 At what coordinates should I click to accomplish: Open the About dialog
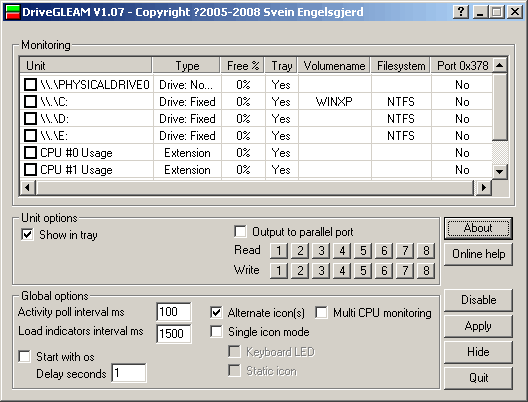coord(478,228)
